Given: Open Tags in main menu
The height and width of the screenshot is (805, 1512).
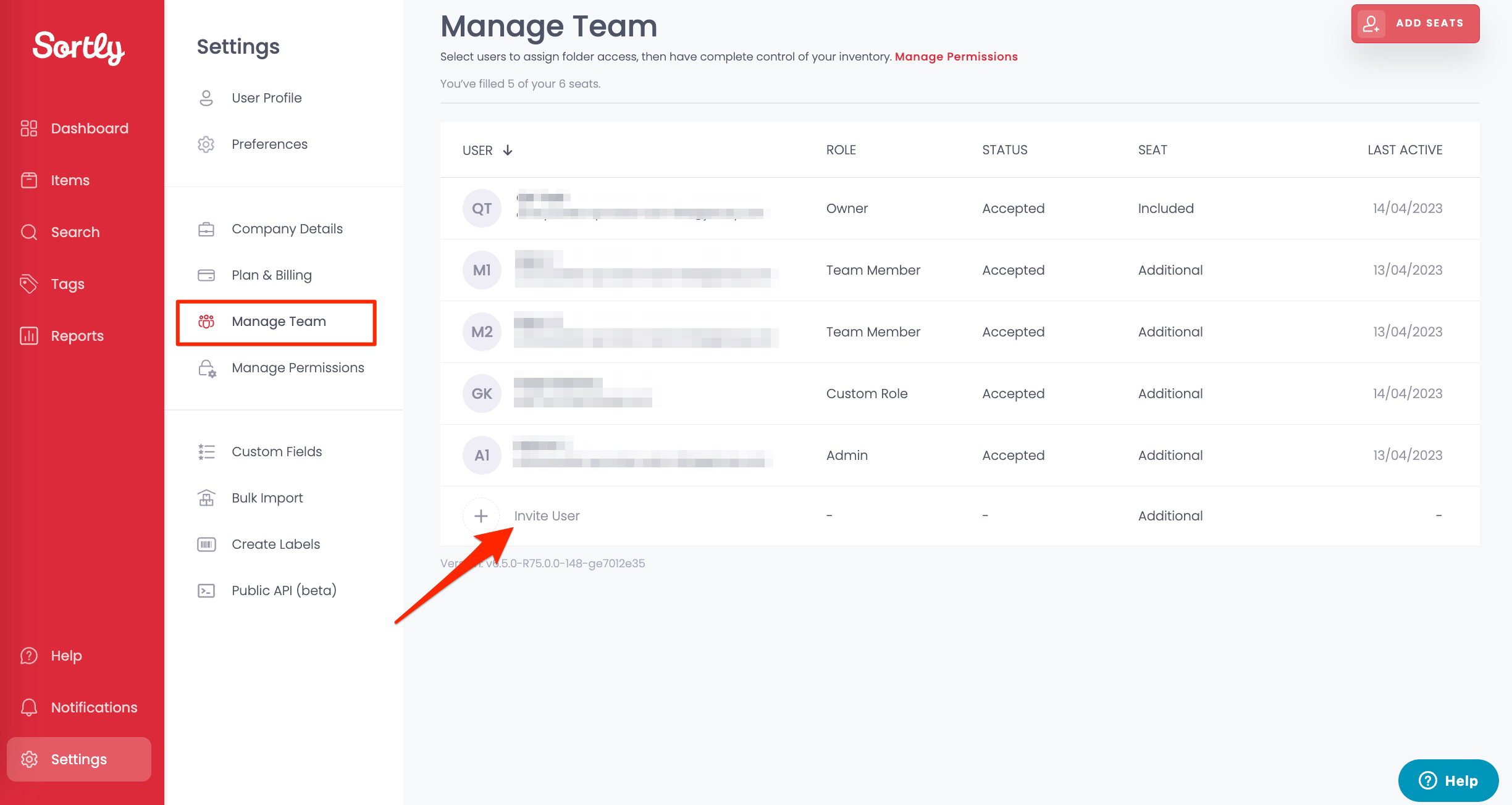Looking at the screenshot, I should tap(67, 284).
